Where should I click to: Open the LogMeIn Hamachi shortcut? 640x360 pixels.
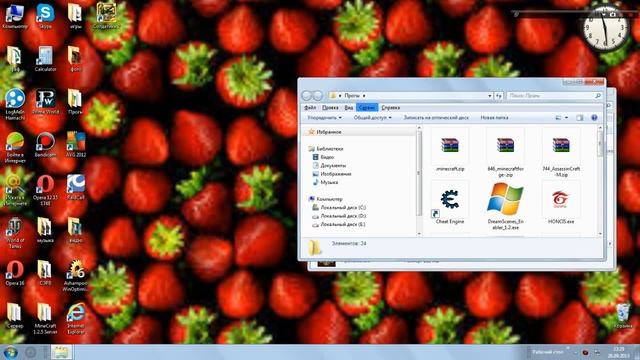pyautogui.click(x=15, y=104)
